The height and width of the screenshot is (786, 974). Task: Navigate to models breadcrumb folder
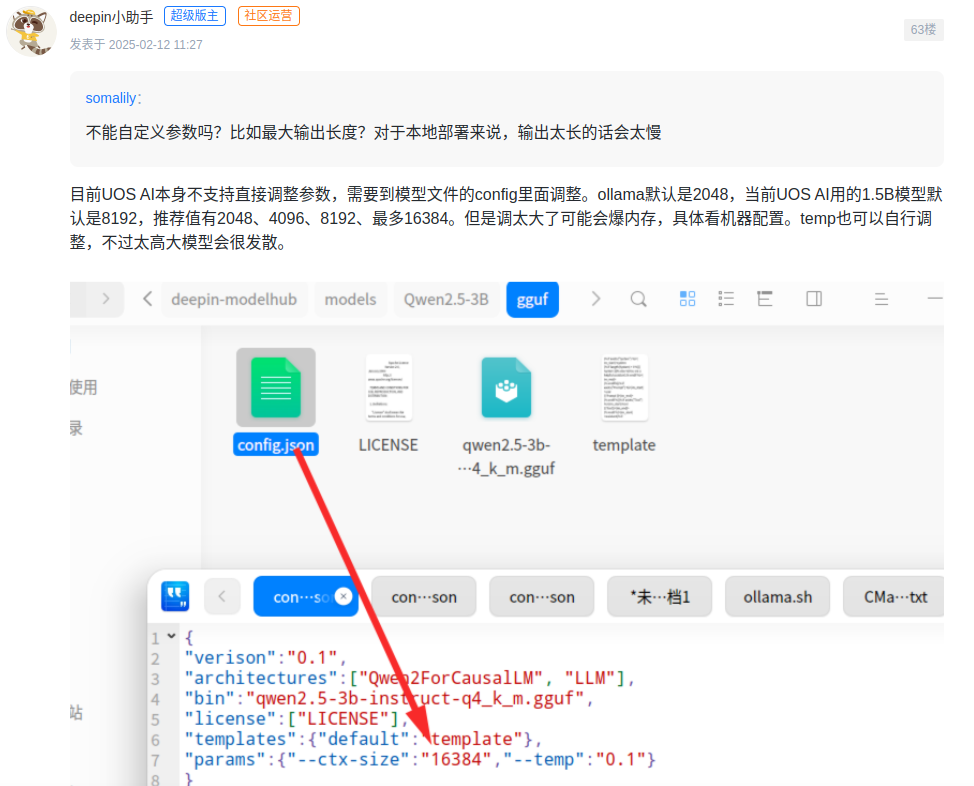[x=350, y=299]
